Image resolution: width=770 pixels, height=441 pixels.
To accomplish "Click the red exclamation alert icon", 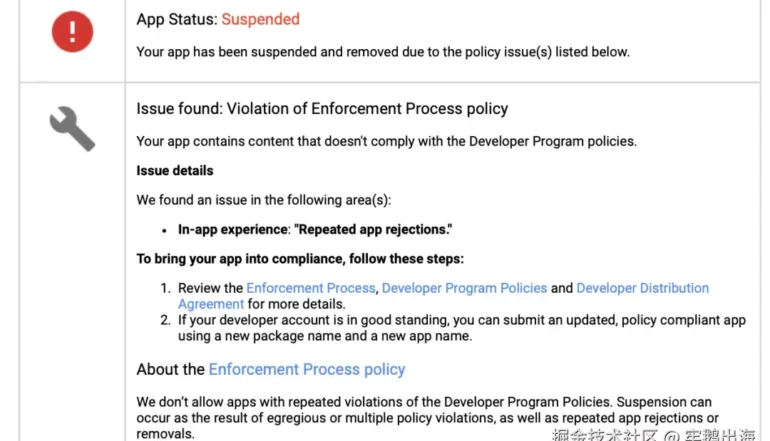I will click(x=71, y=32).
